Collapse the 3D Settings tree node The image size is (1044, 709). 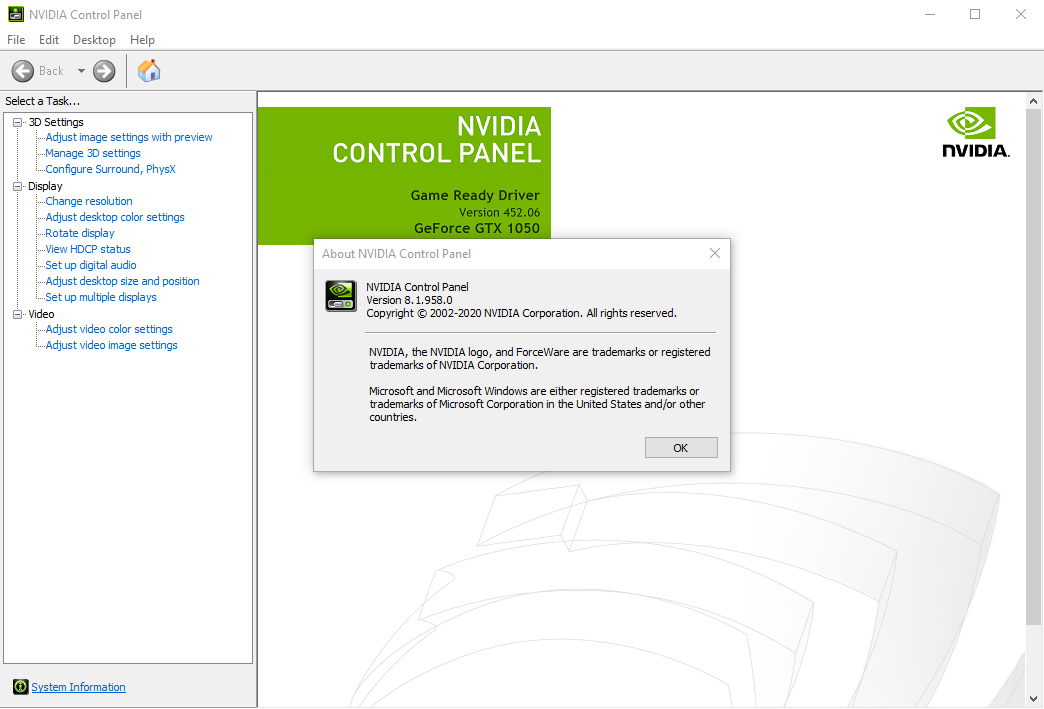[18, 122]
